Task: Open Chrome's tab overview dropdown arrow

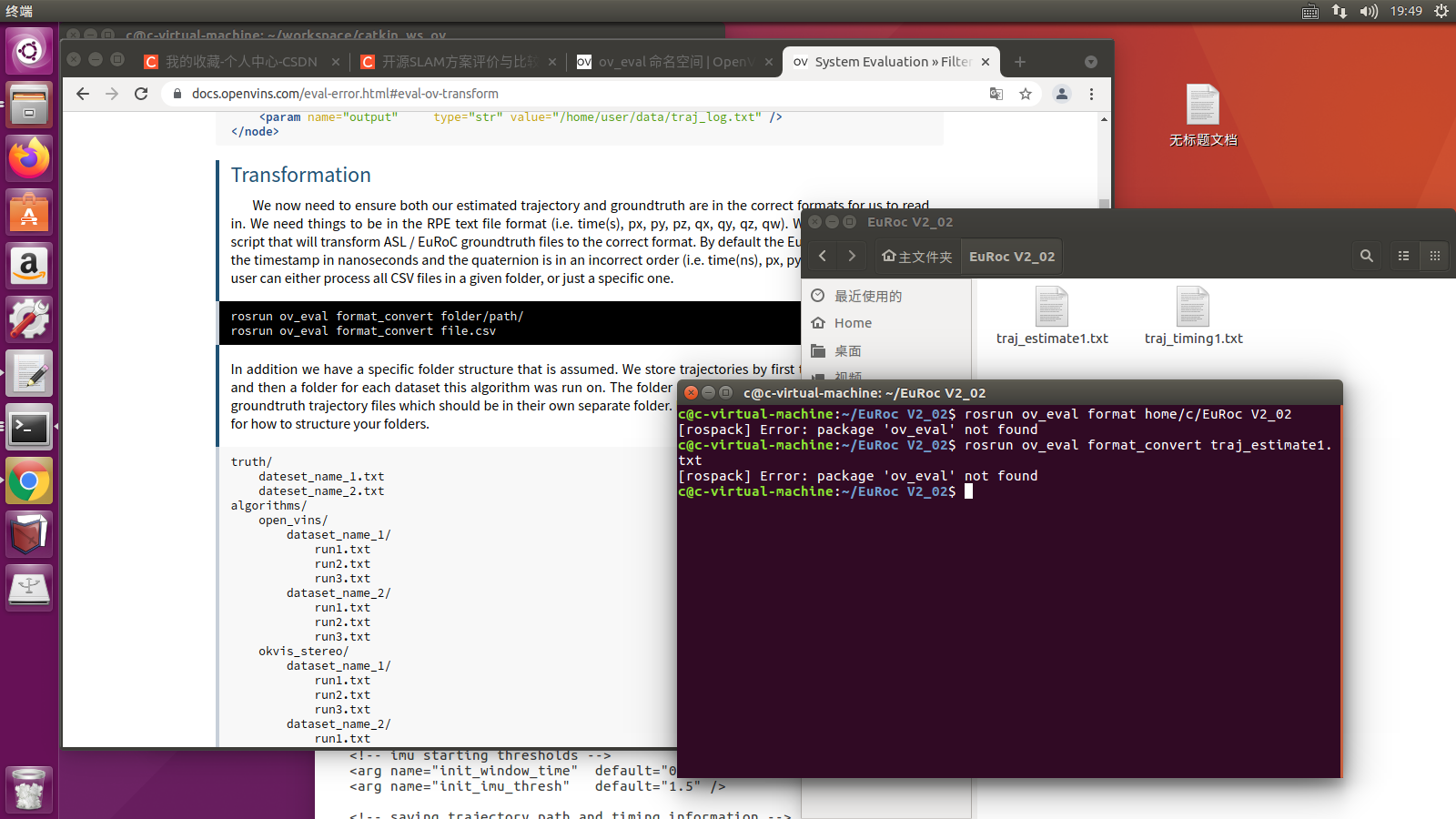Action: click(1090, 61)
